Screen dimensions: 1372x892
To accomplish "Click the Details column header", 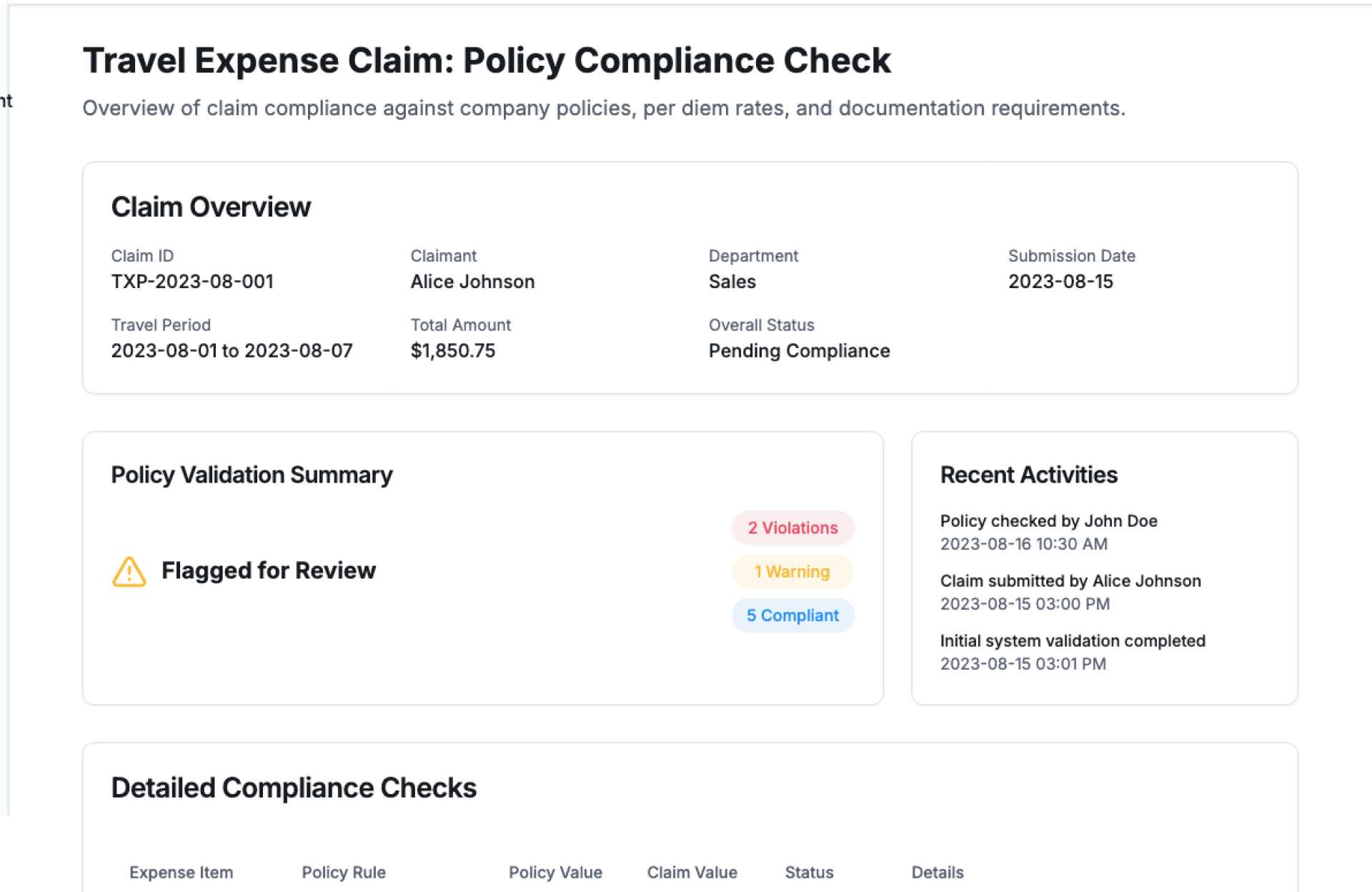I will pos(937,872).
